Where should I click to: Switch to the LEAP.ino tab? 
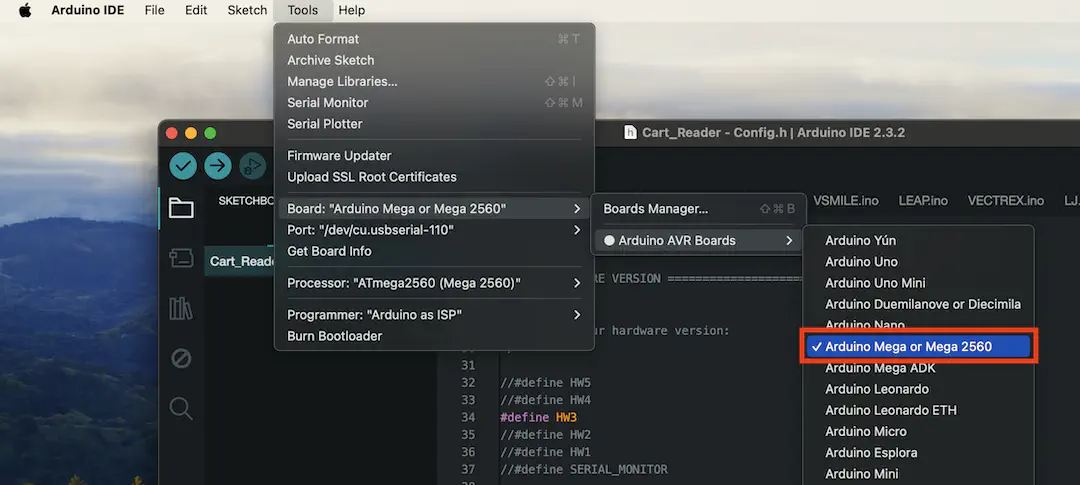[x=923, y=200]
